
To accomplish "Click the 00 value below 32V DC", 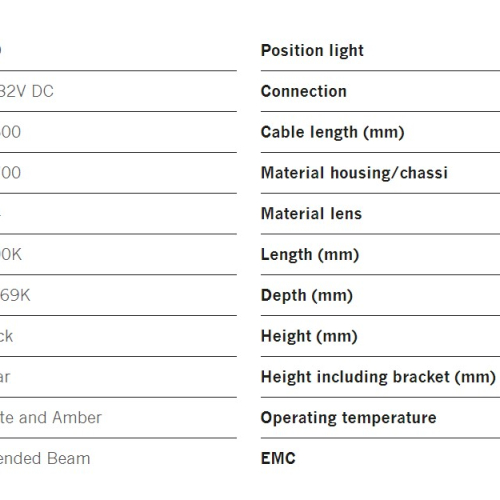I will 10,132.
